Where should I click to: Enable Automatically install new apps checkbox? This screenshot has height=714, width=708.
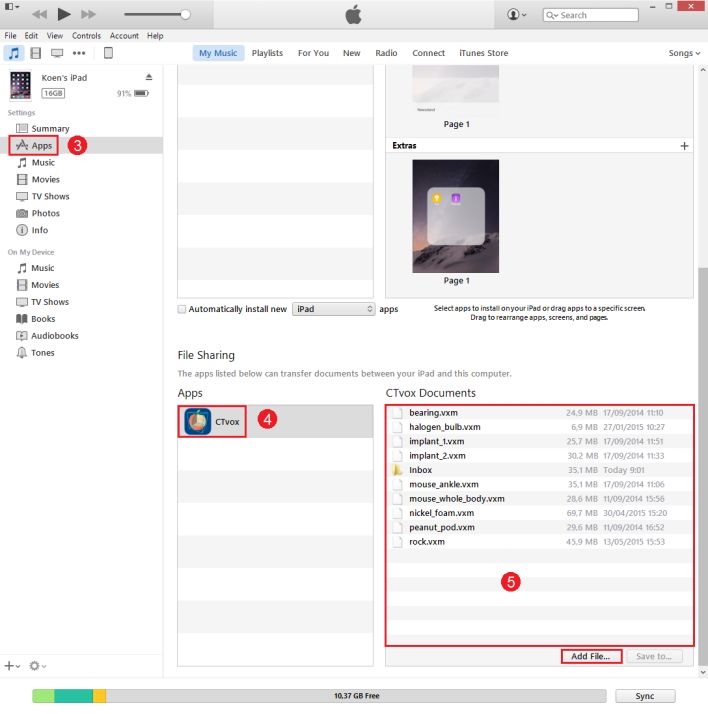182,309
